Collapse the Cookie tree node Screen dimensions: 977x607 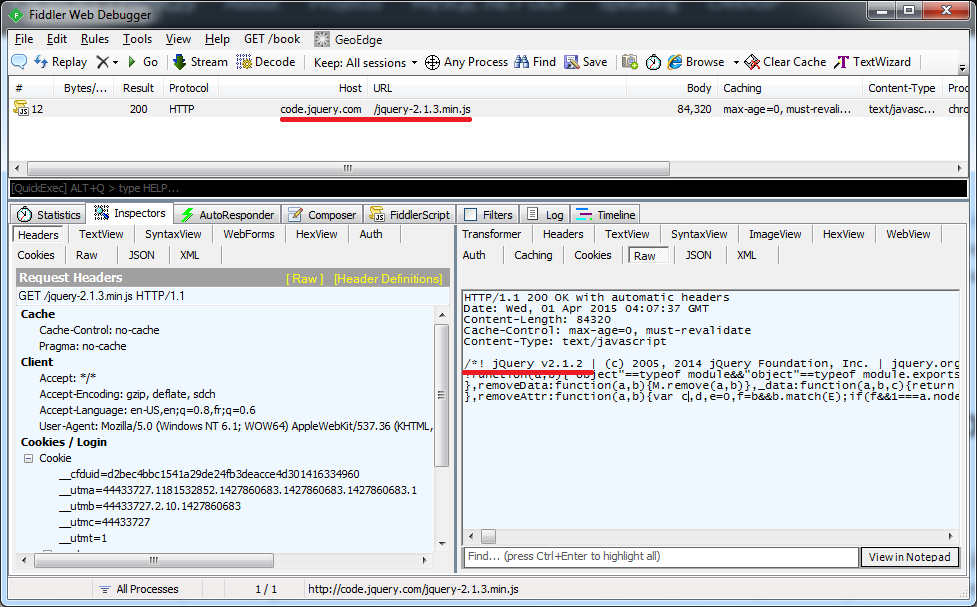(28, 458)
